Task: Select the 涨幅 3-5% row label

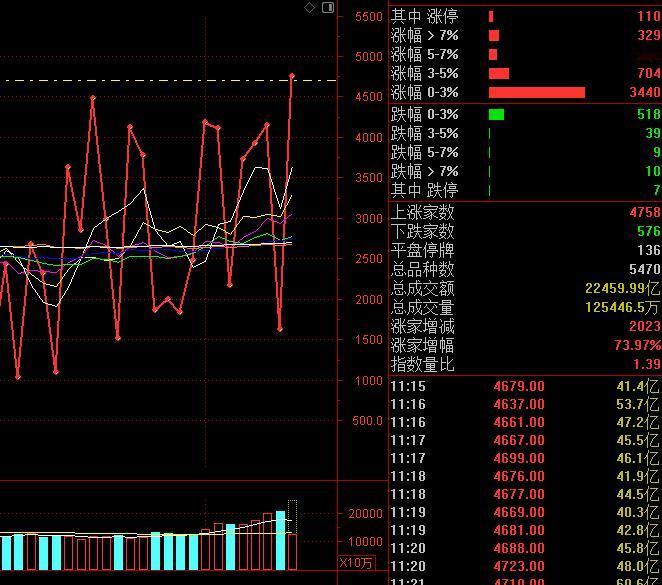Action: (424, 73)
